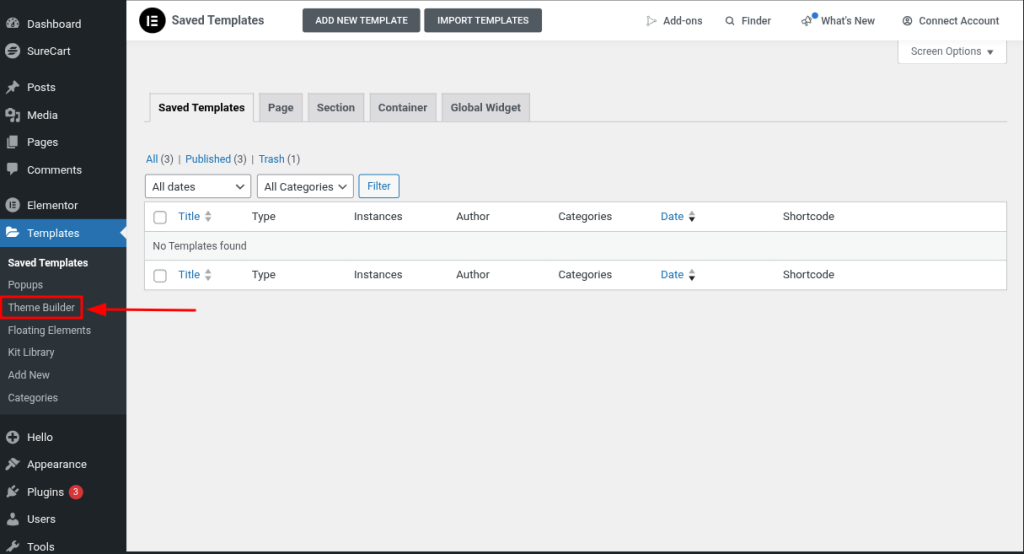Click the Import Templates button
This screenshot has width=1024, height=554.
483,21
